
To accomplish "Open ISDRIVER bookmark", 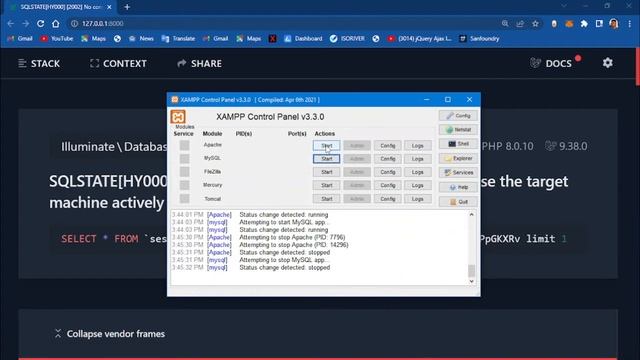I will tap(347, 39).
